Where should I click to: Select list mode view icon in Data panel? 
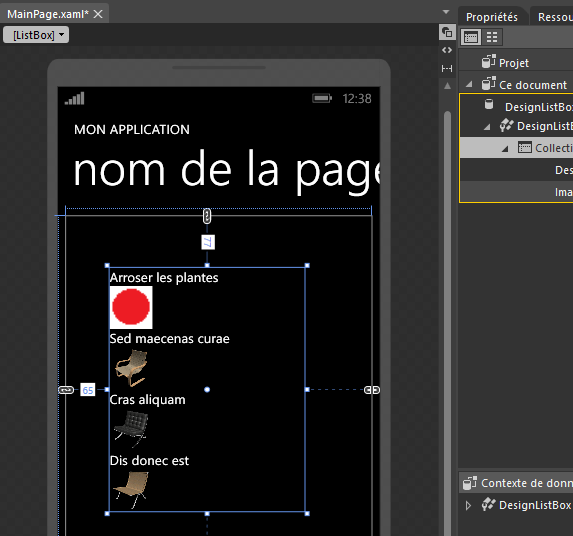pos(471,37)
